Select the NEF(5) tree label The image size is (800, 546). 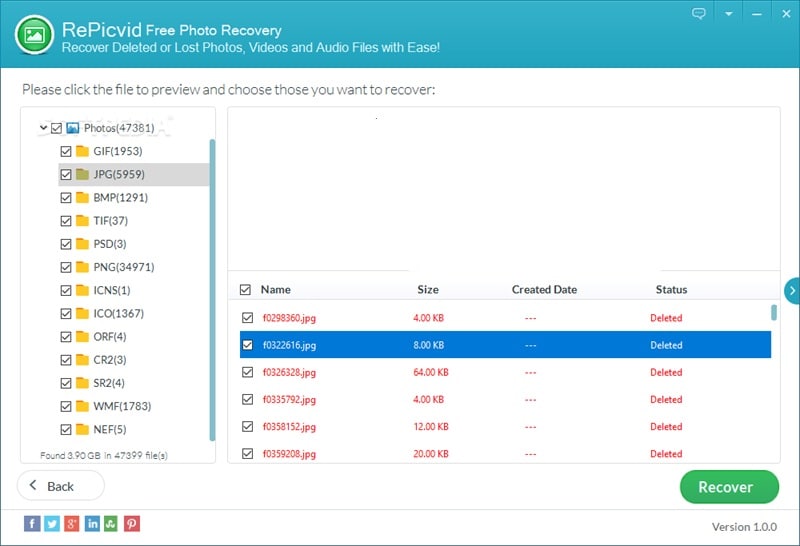pyautogui.click(x=110, y=429)
